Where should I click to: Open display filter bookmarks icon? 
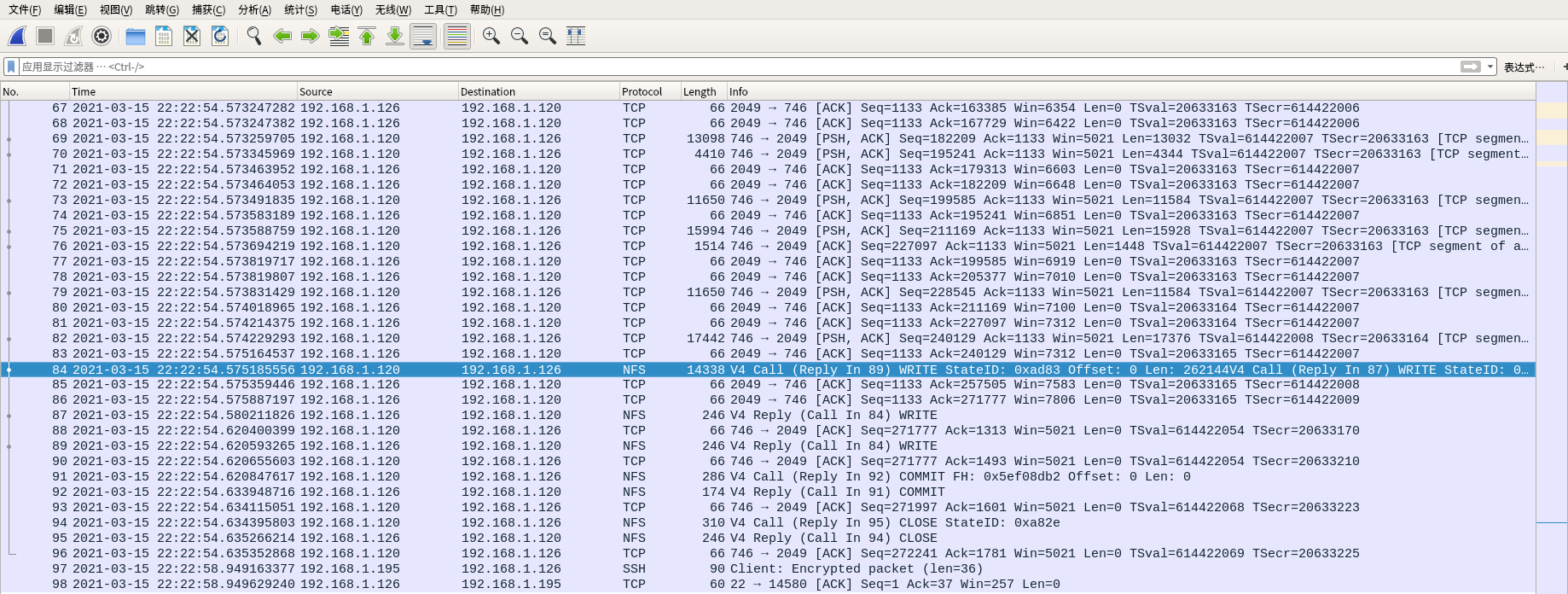pyautogui.click(x=11, y=67)
